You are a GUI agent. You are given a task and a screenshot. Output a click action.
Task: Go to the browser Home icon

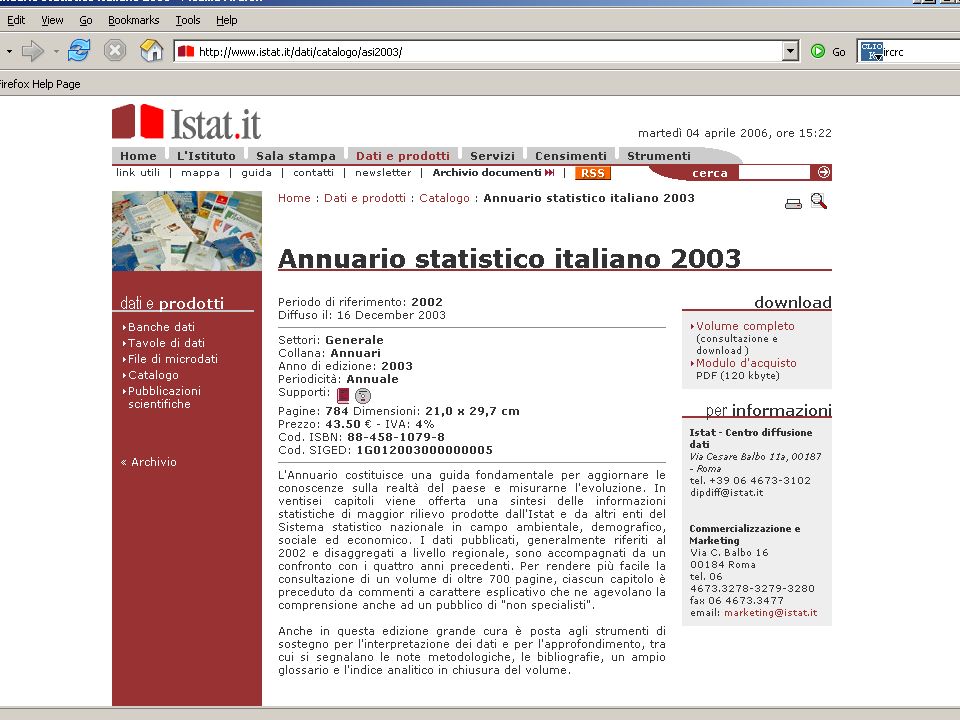151,50
